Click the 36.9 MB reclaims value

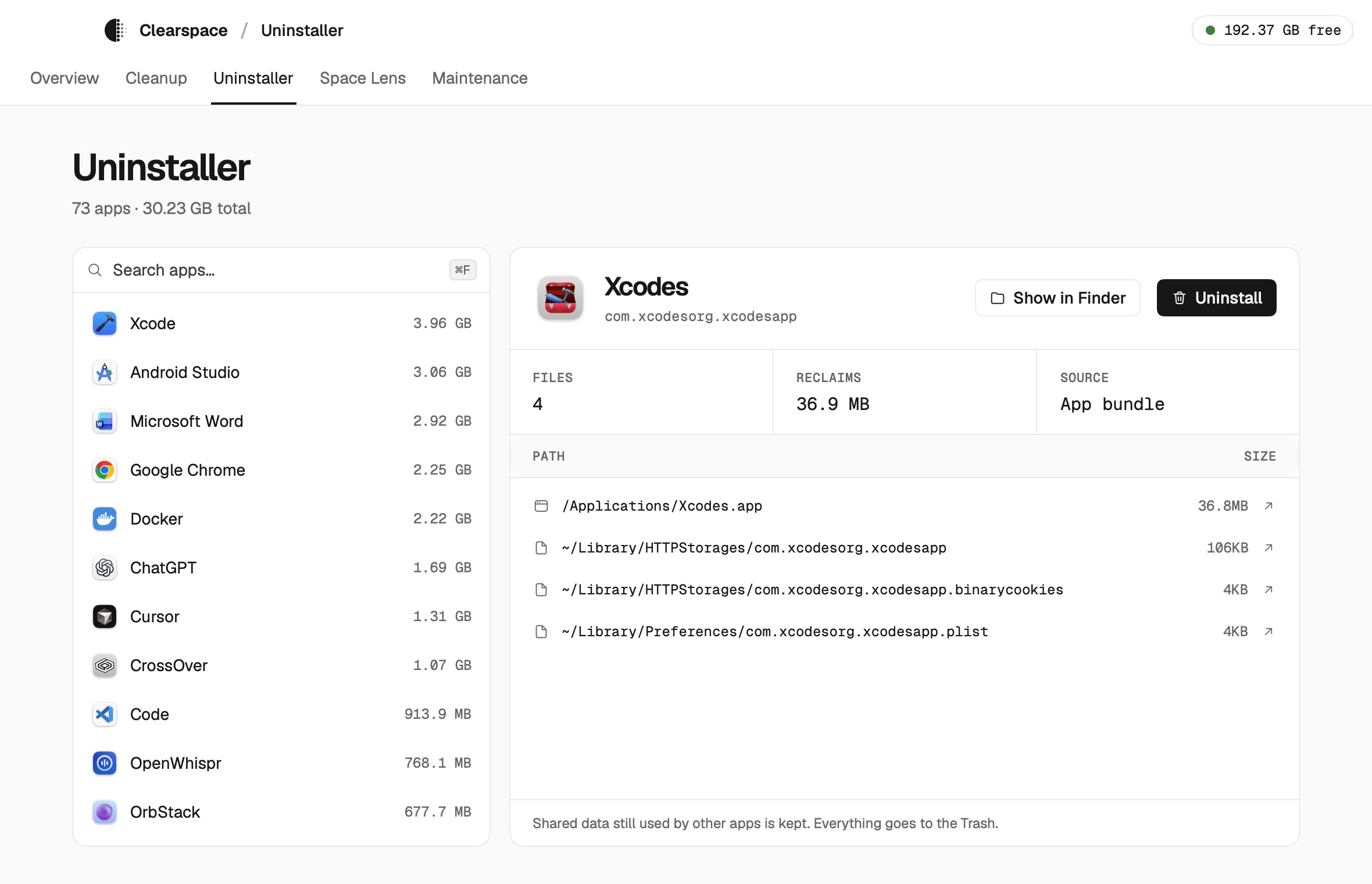833,404
